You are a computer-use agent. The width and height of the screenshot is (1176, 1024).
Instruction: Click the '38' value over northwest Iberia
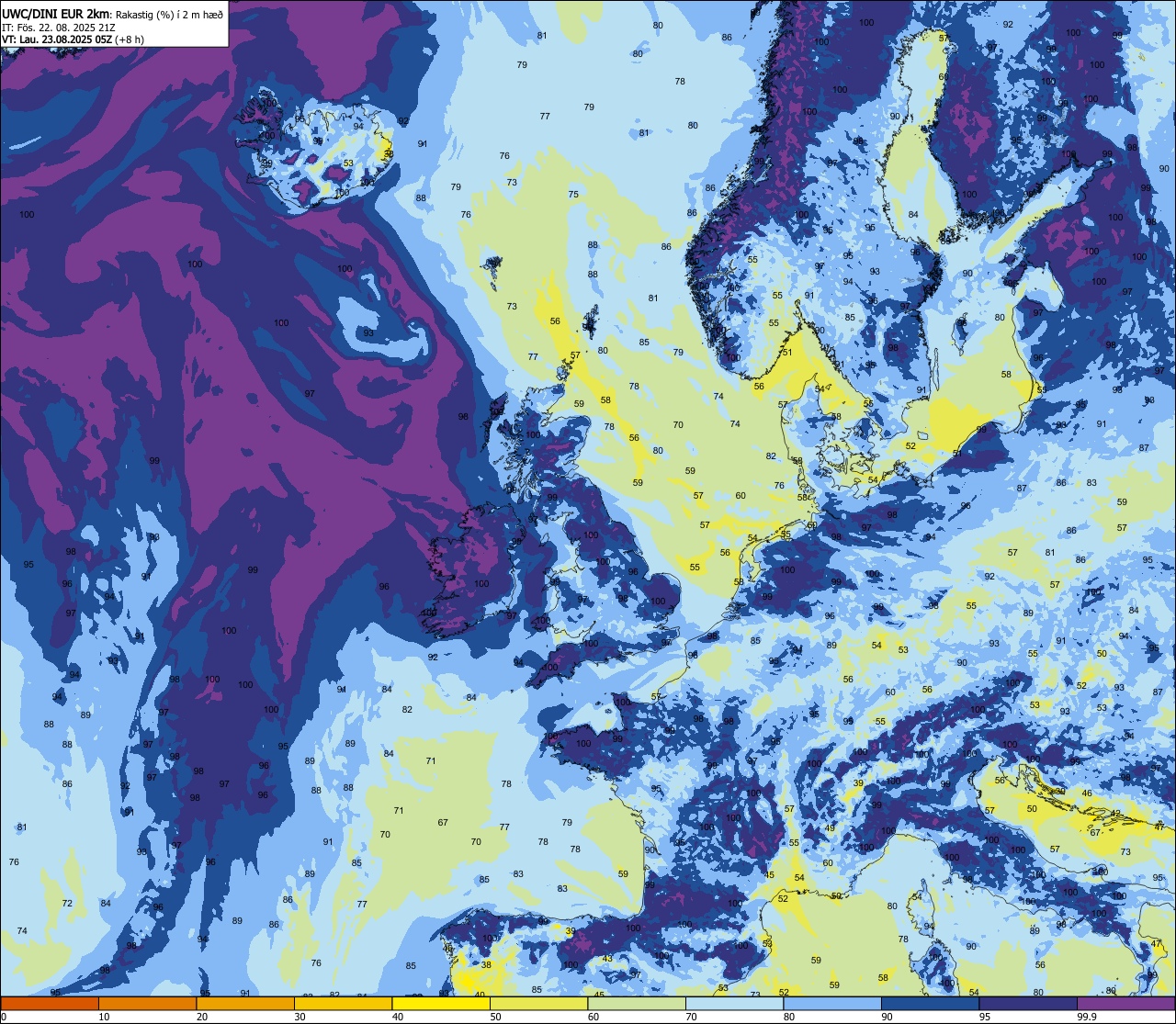click(x=486, y=965)
